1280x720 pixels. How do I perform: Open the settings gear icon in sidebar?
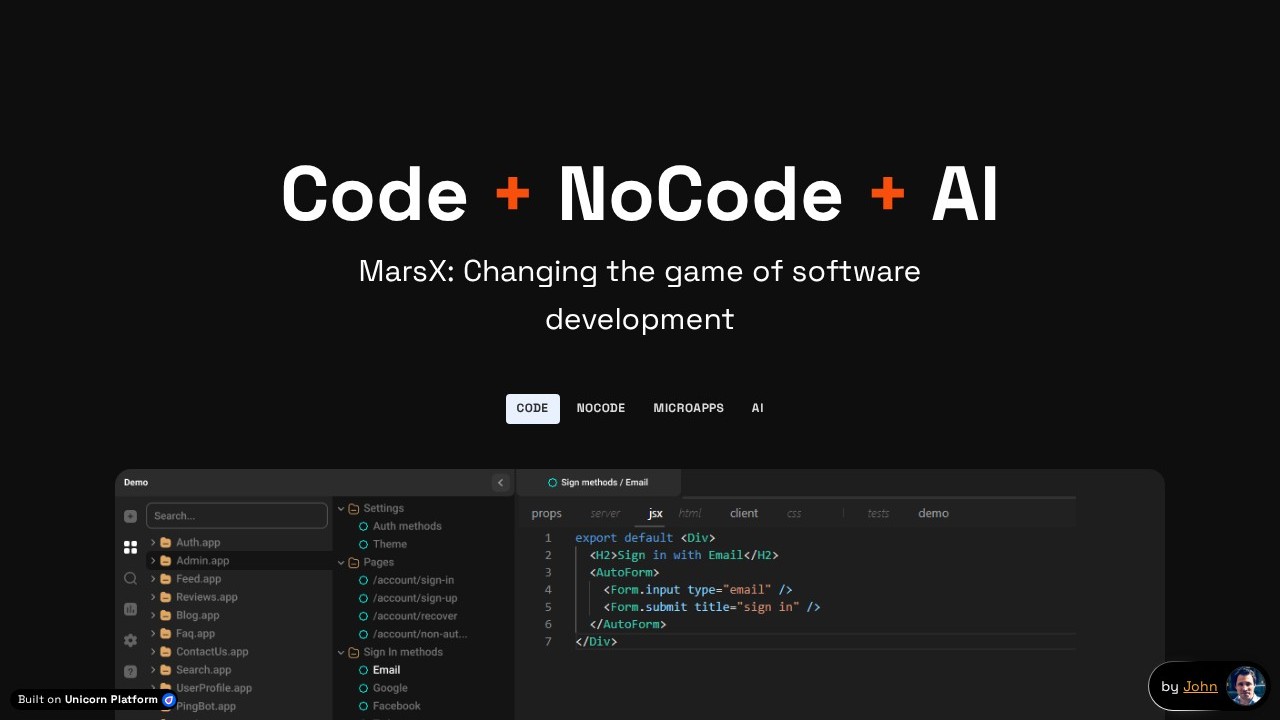coord(130,640)
